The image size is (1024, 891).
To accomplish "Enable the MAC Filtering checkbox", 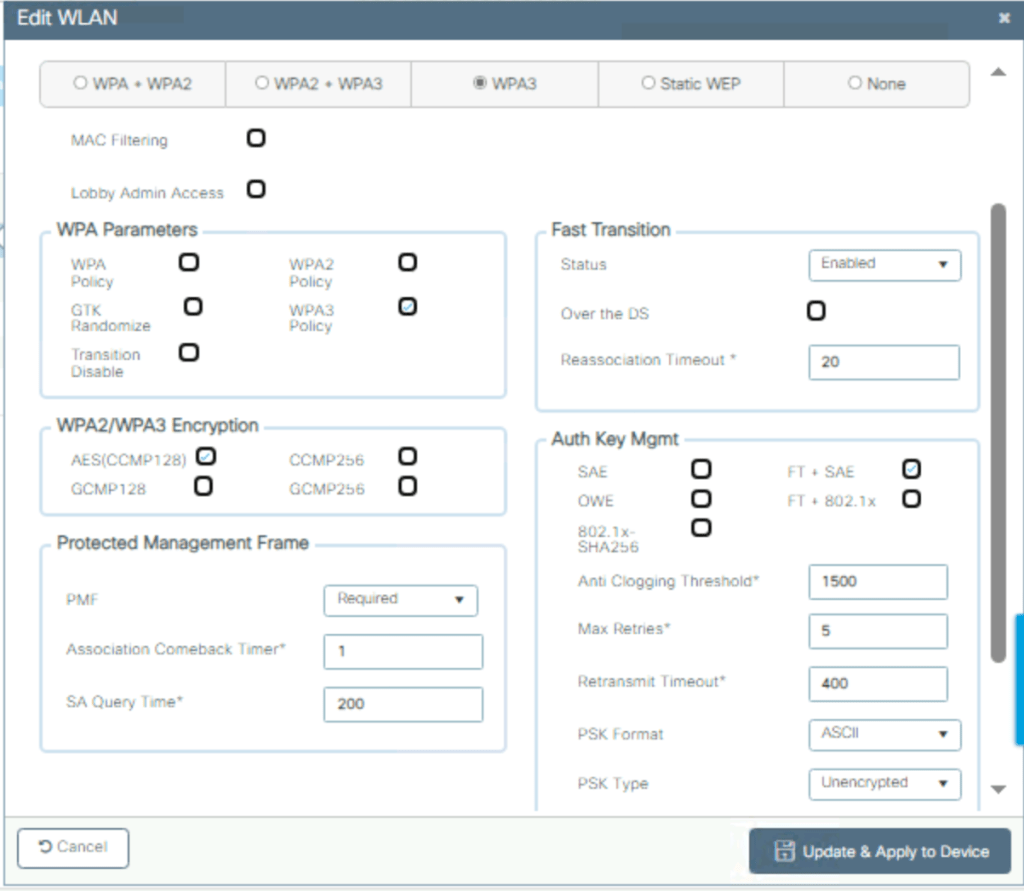I will tap(256, 138).
